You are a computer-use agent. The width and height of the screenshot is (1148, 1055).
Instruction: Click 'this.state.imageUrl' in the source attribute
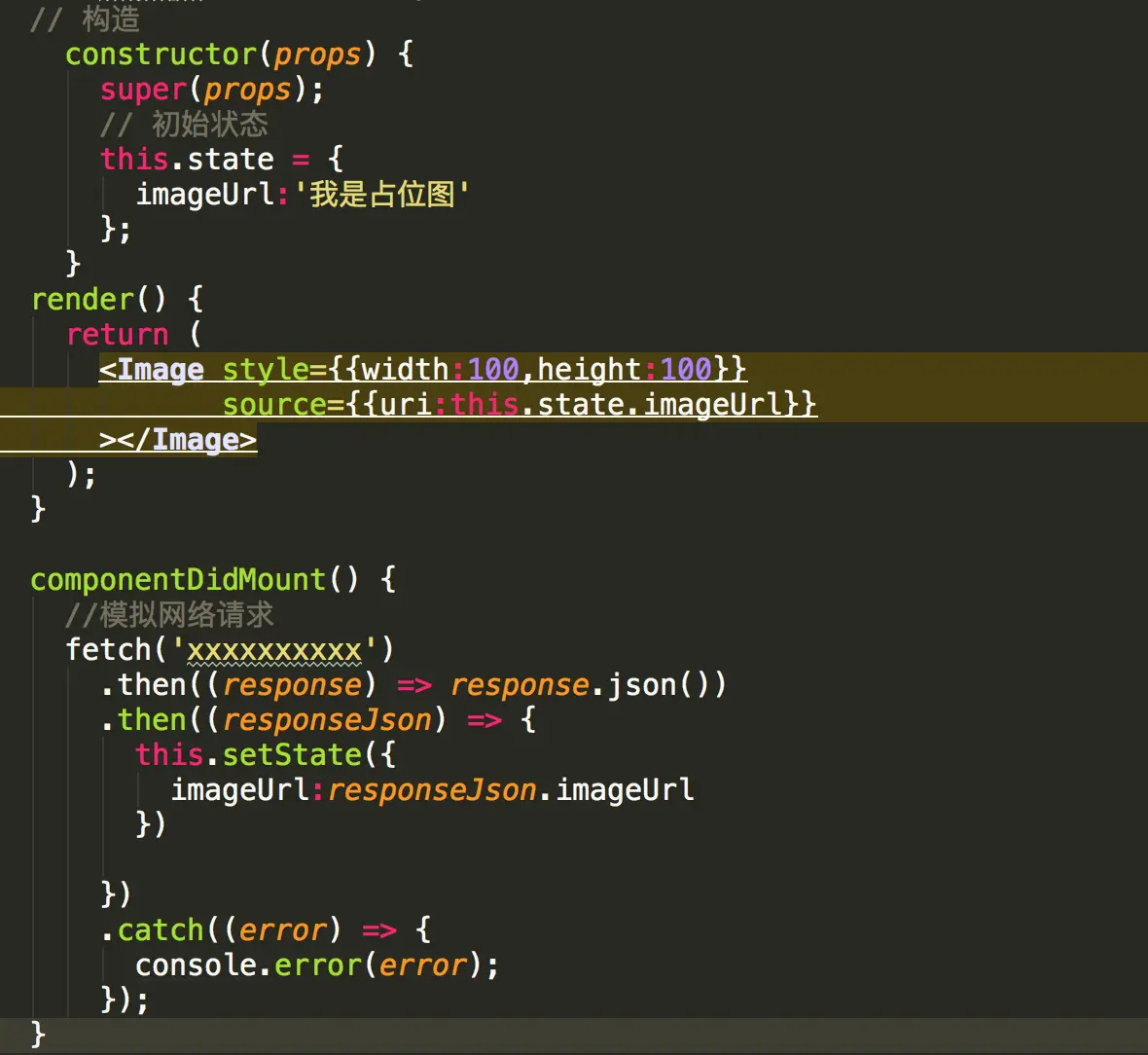tap(616, 405)
